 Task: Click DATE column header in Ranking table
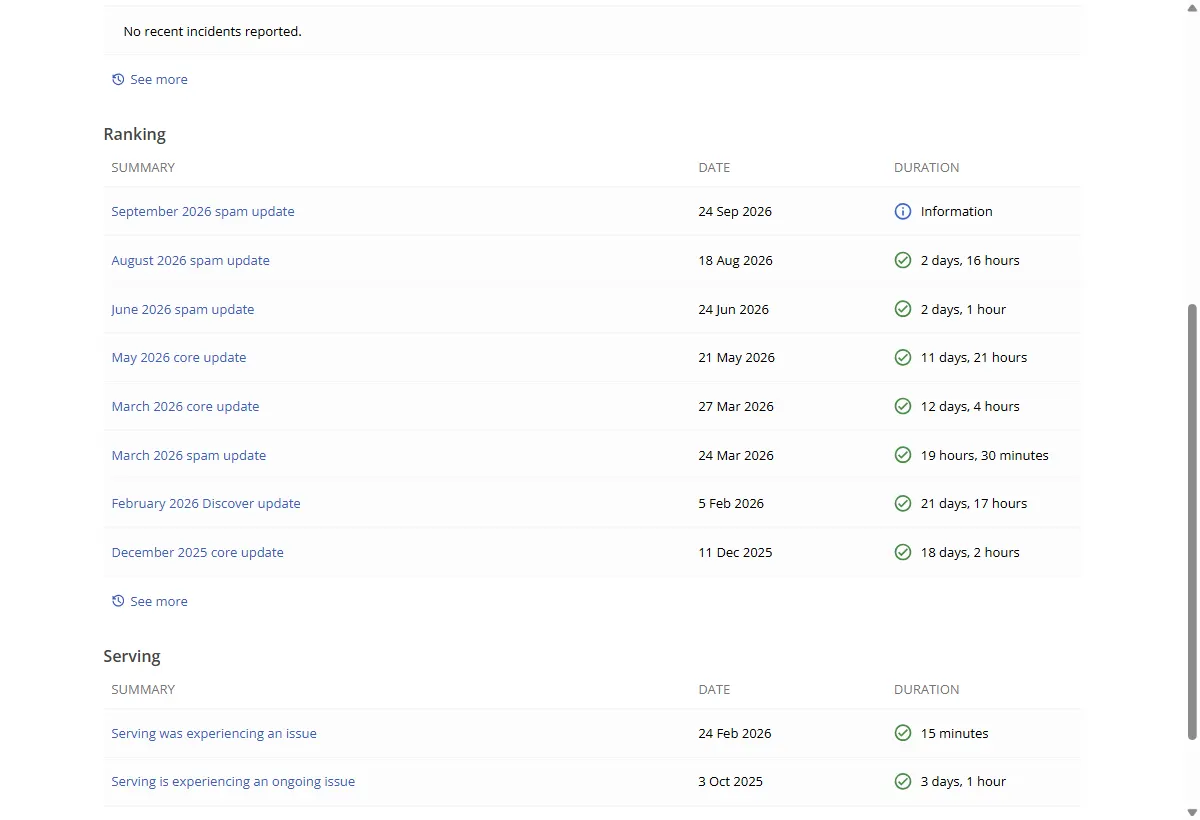[x=714, y=167]
